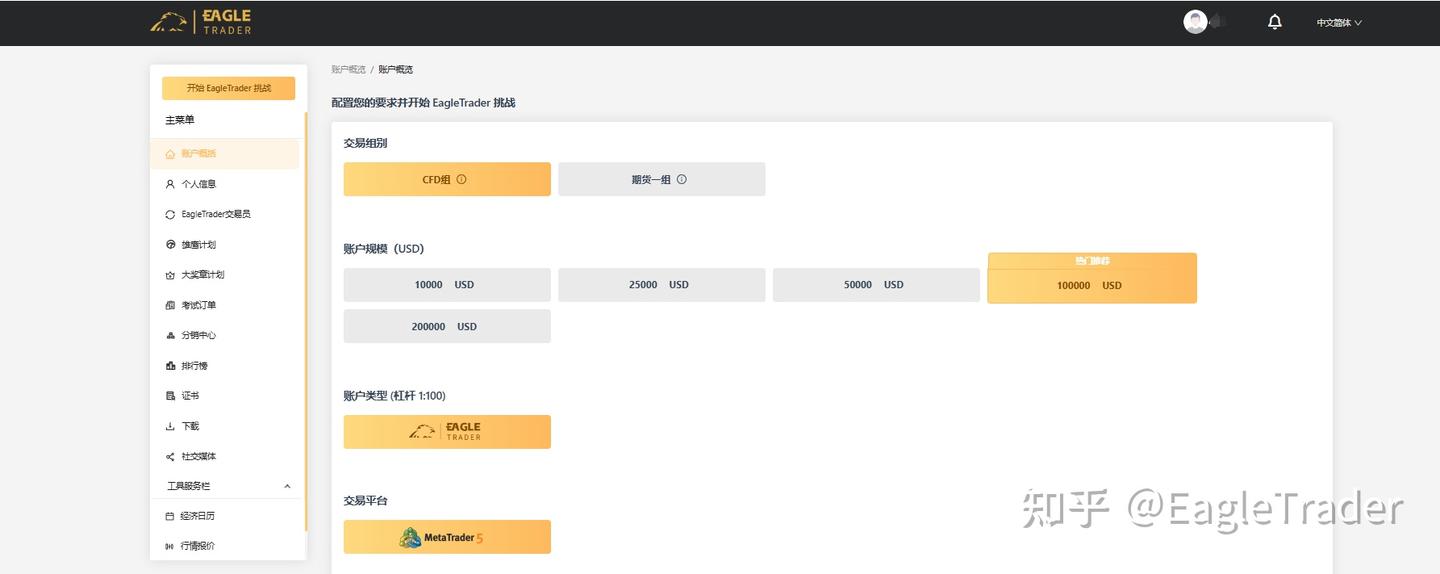
Task: Select the 期货一组 trading group
Action: click(x=661, y=180)
